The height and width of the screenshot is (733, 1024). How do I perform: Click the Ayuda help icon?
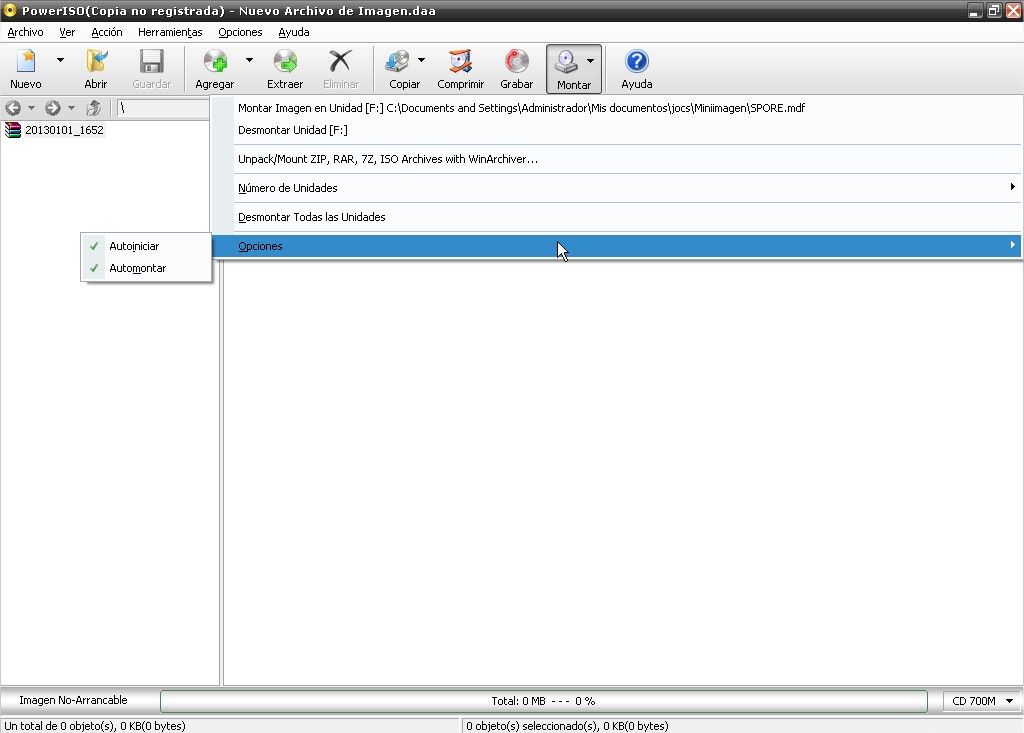click(637, 62)
